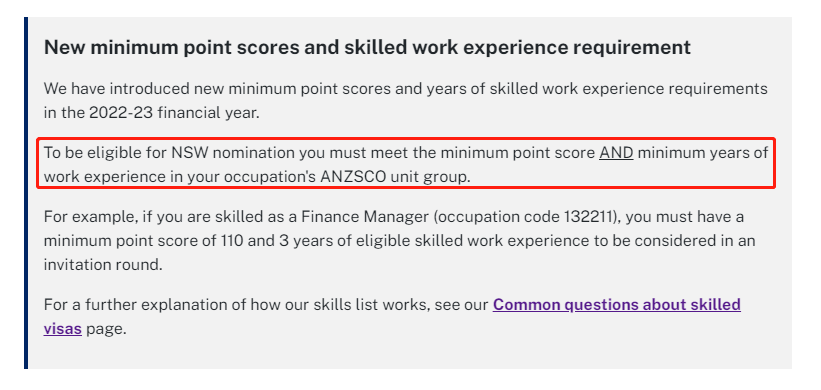Click the word 'page.' after the link
Screen dimensions: 821x390
coord(106,329)
